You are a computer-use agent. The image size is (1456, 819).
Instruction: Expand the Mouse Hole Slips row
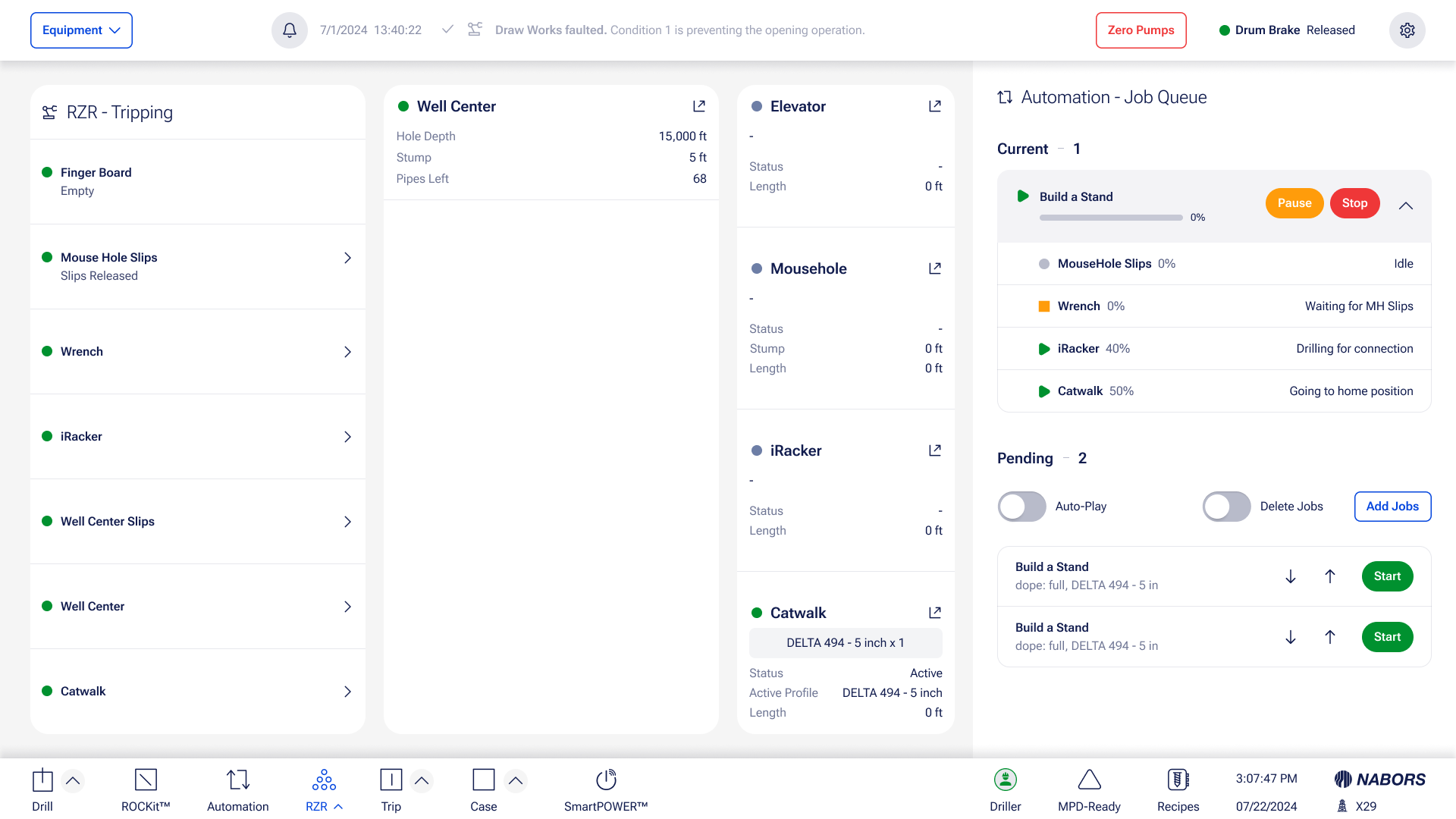tap(347, 258)
